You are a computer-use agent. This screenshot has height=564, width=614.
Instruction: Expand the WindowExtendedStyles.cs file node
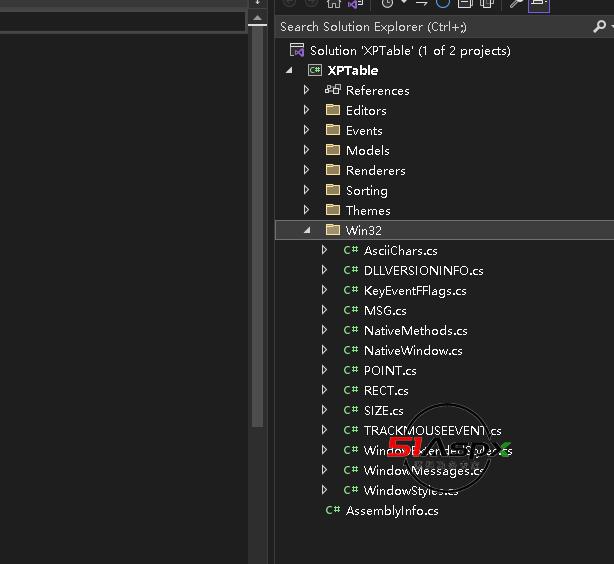[324, 450]
